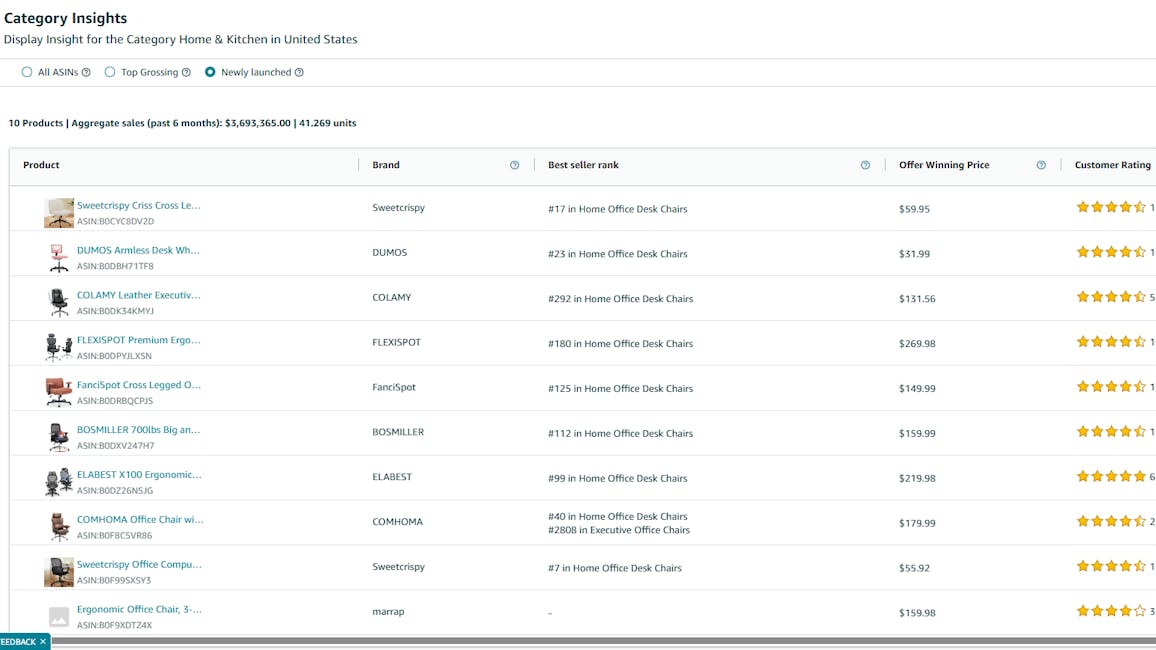Click the Customer Rating column header

(1113, 165)
